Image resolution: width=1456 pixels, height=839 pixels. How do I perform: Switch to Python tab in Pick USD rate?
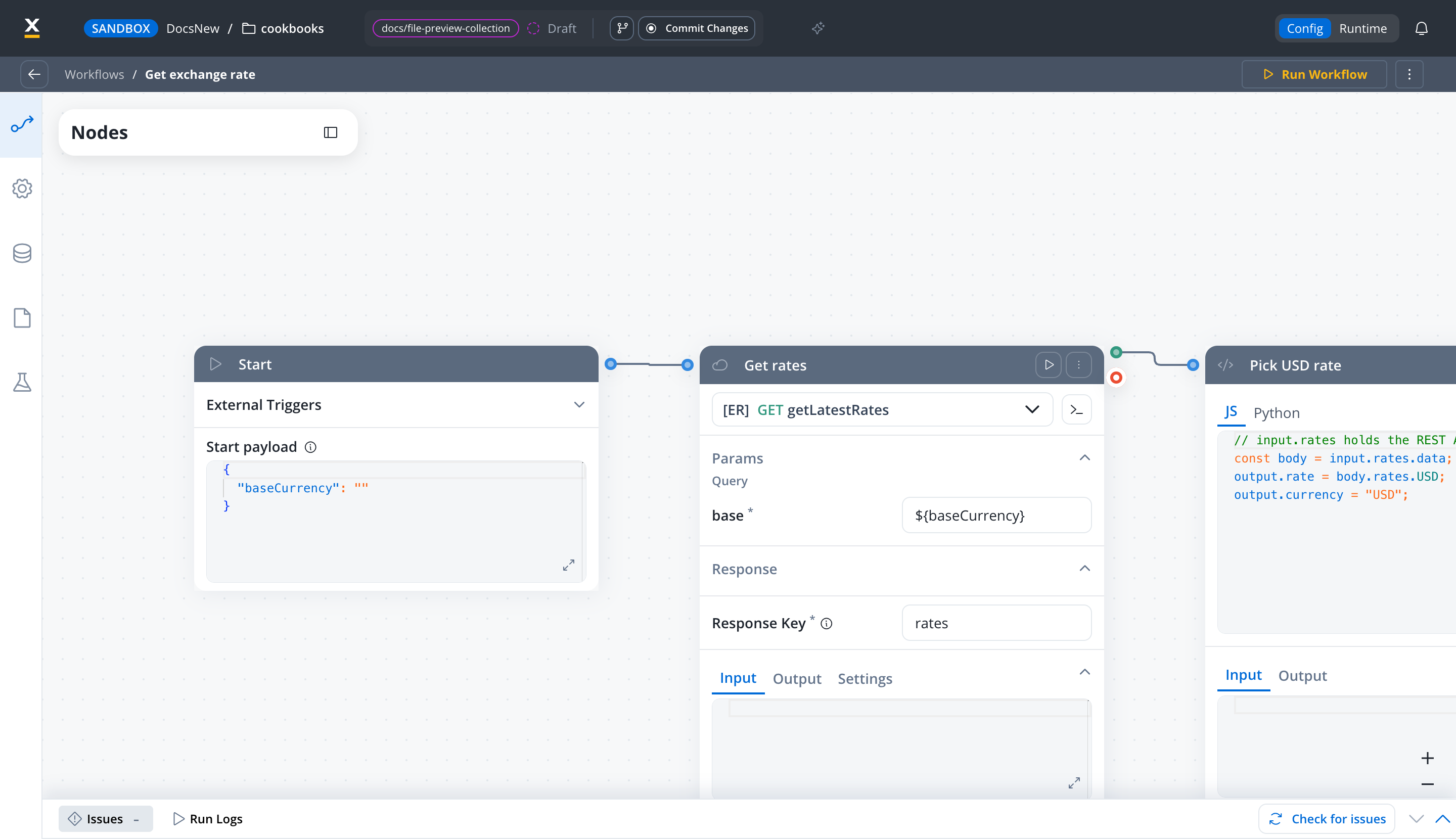[x=1276, y=413]
